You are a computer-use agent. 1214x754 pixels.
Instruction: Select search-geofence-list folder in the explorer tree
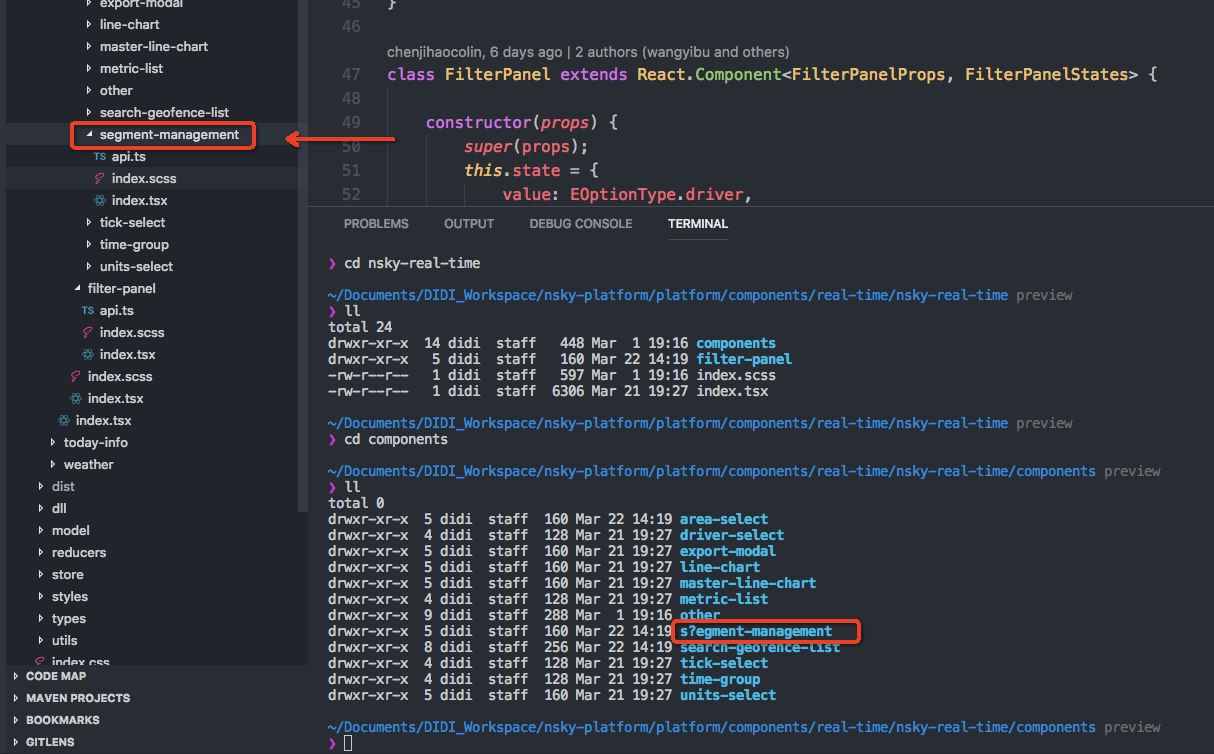tap(164, 113)
